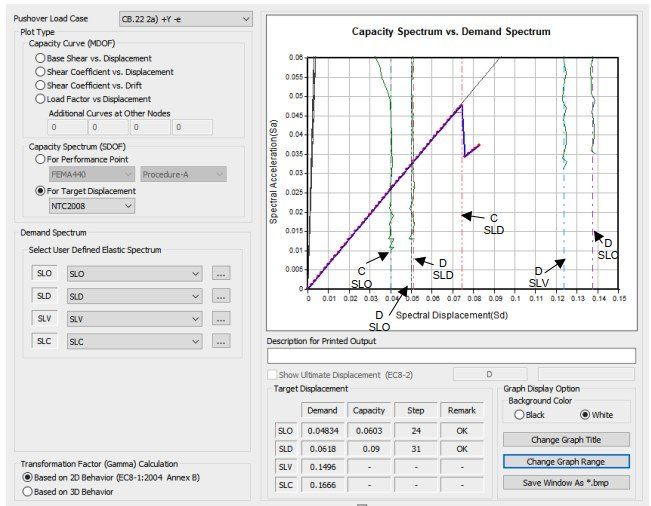Open the Pushover Load Case dropdown

[x=186, y=19]
